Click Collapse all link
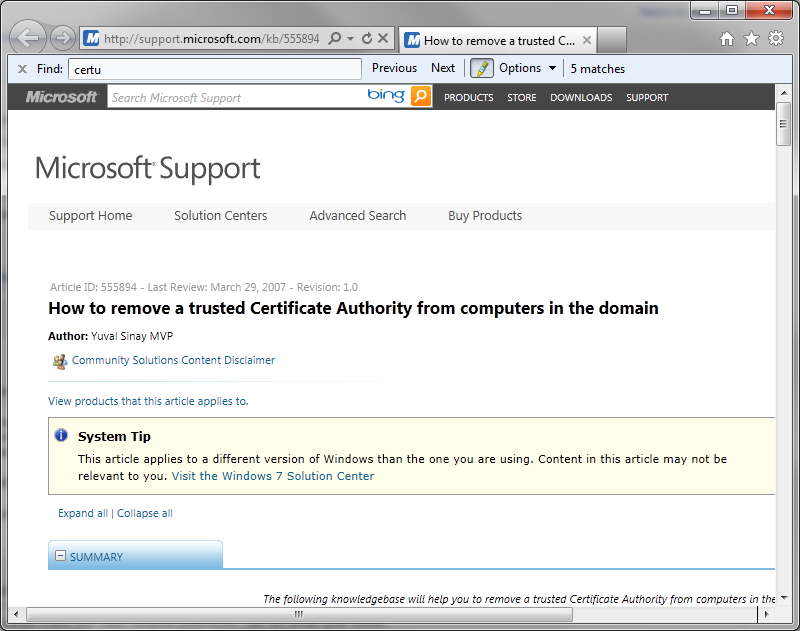 pos(145,513)
